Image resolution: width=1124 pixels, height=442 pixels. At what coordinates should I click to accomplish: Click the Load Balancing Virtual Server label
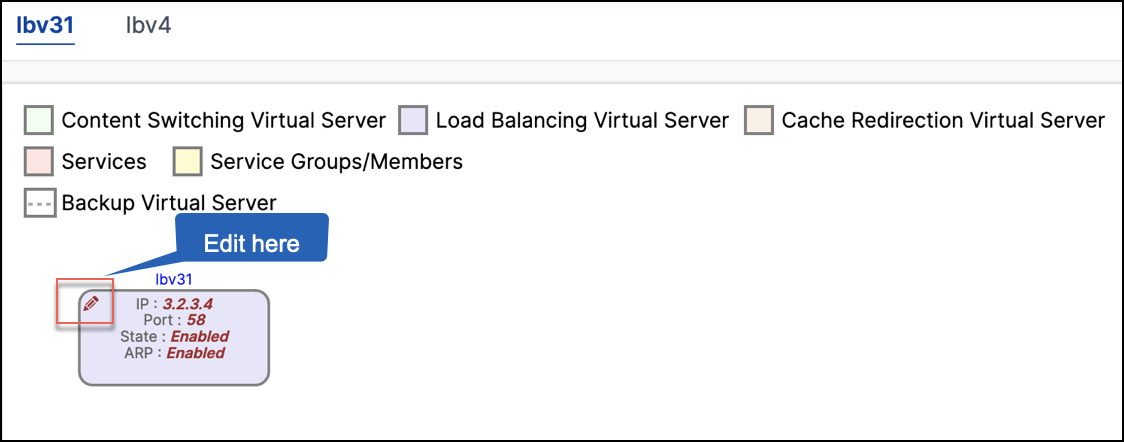pos(582,120)
